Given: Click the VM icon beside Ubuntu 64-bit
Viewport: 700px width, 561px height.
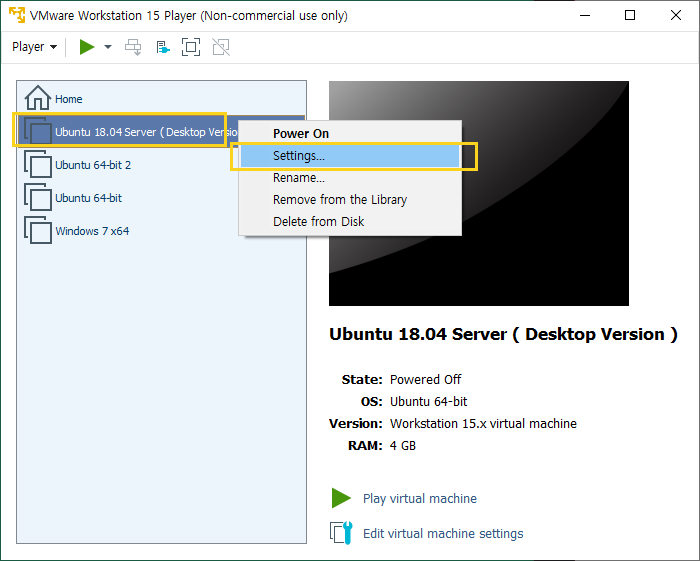Looking at the screenshot, I should coord(38,197).
